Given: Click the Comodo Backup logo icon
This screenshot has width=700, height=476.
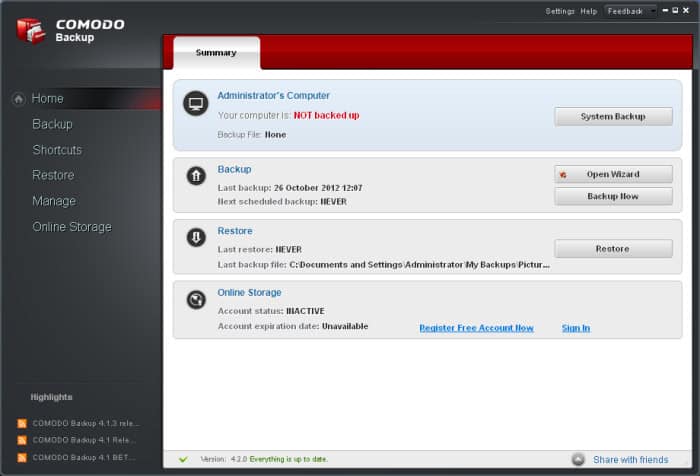Looking at the screenshot, I should pos(31,31).
